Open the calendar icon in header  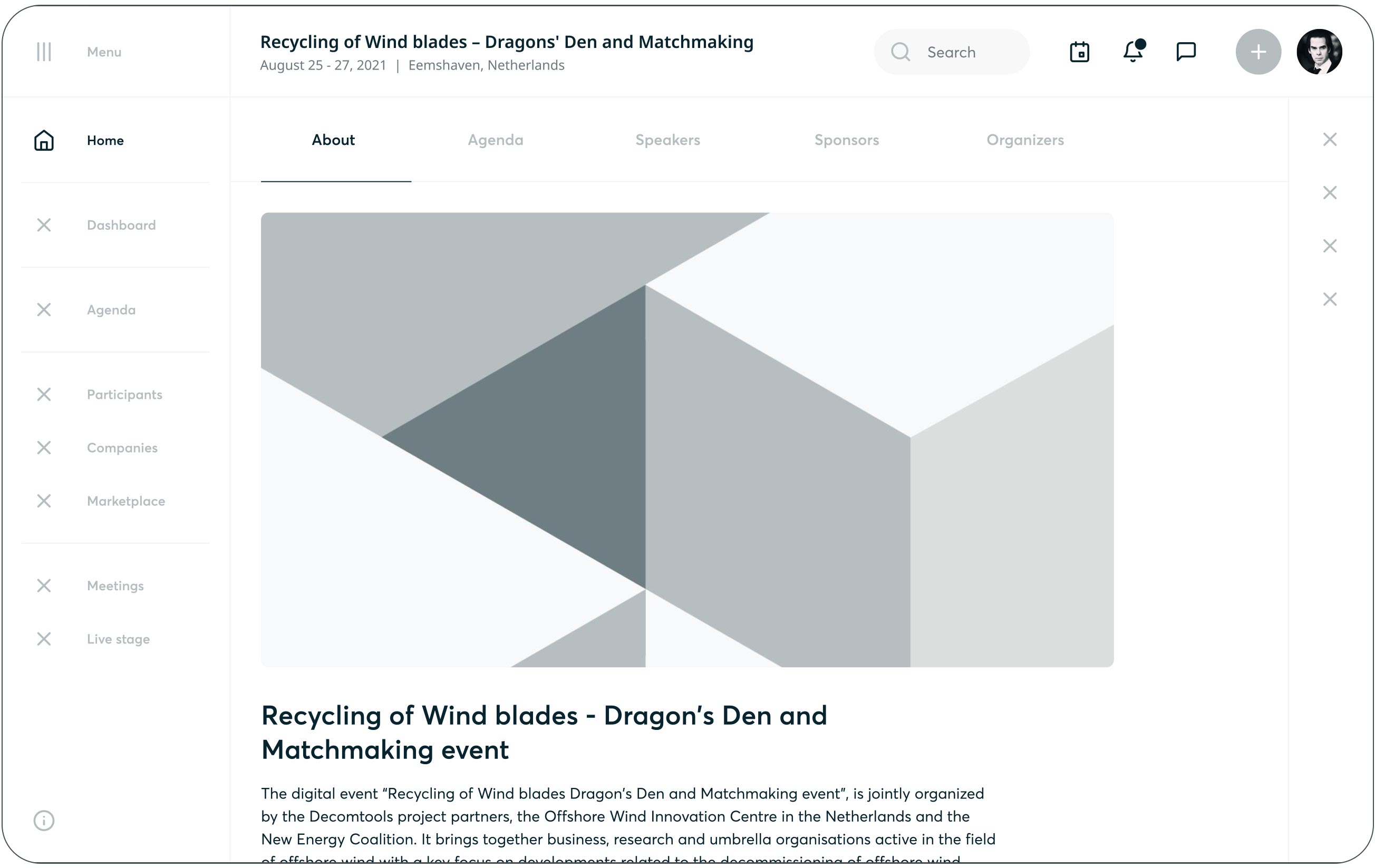tap(1079, 52)
